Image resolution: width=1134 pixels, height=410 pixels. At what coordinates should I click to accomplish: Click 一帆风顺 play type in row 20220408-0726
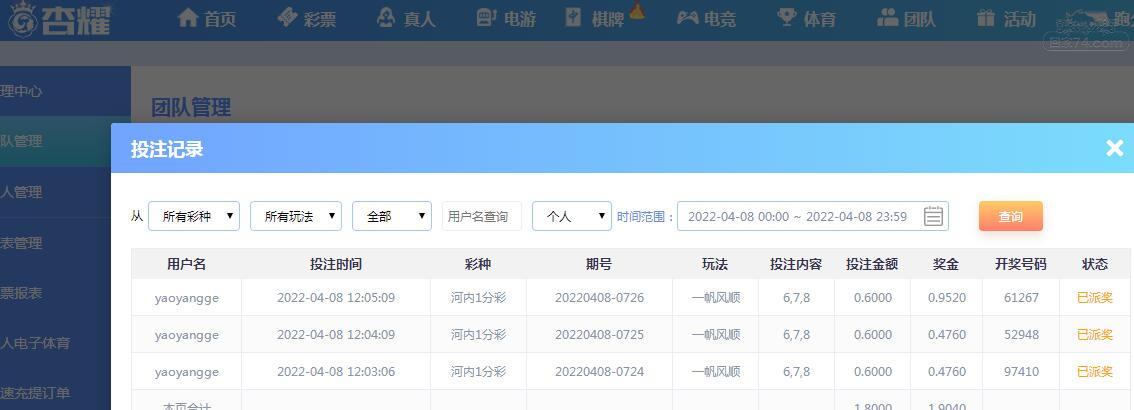coord(715,298)
